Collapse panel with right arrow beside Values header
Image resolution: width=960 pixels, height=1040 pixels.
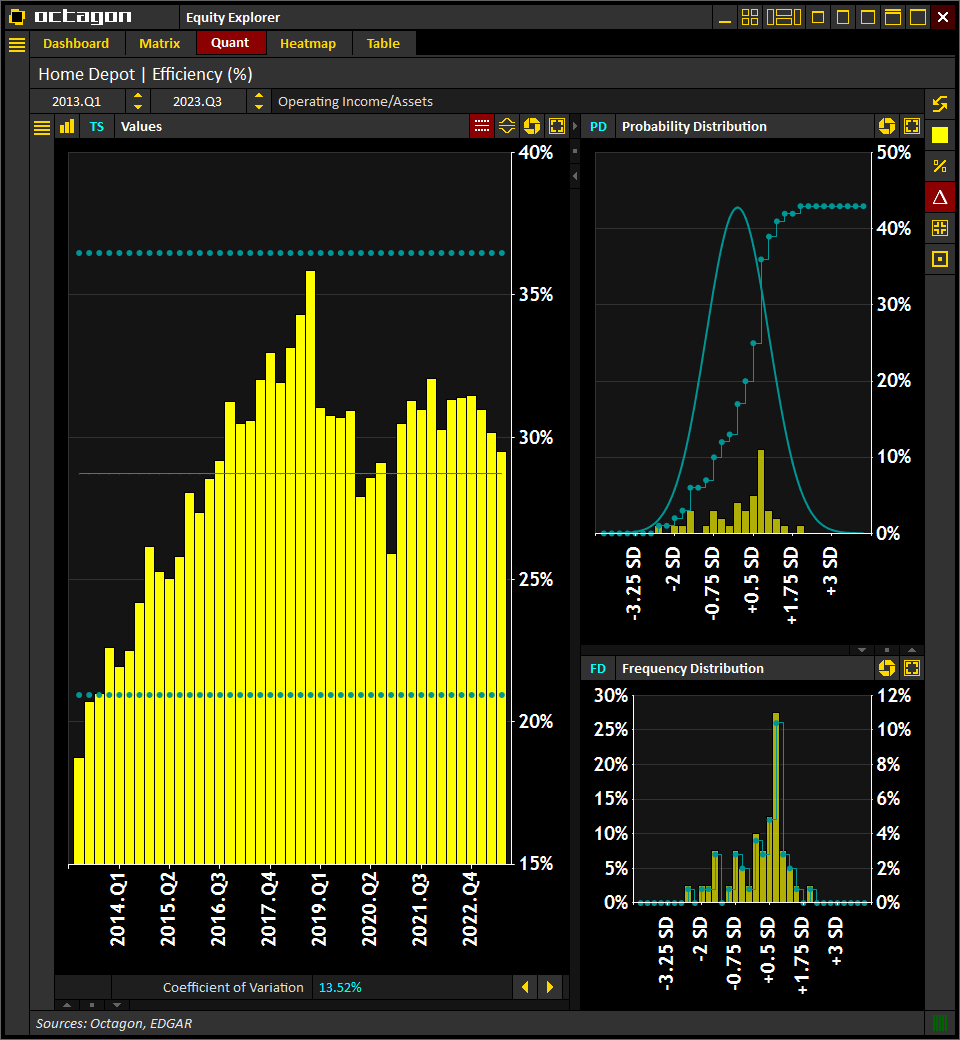tap(575, 126)
